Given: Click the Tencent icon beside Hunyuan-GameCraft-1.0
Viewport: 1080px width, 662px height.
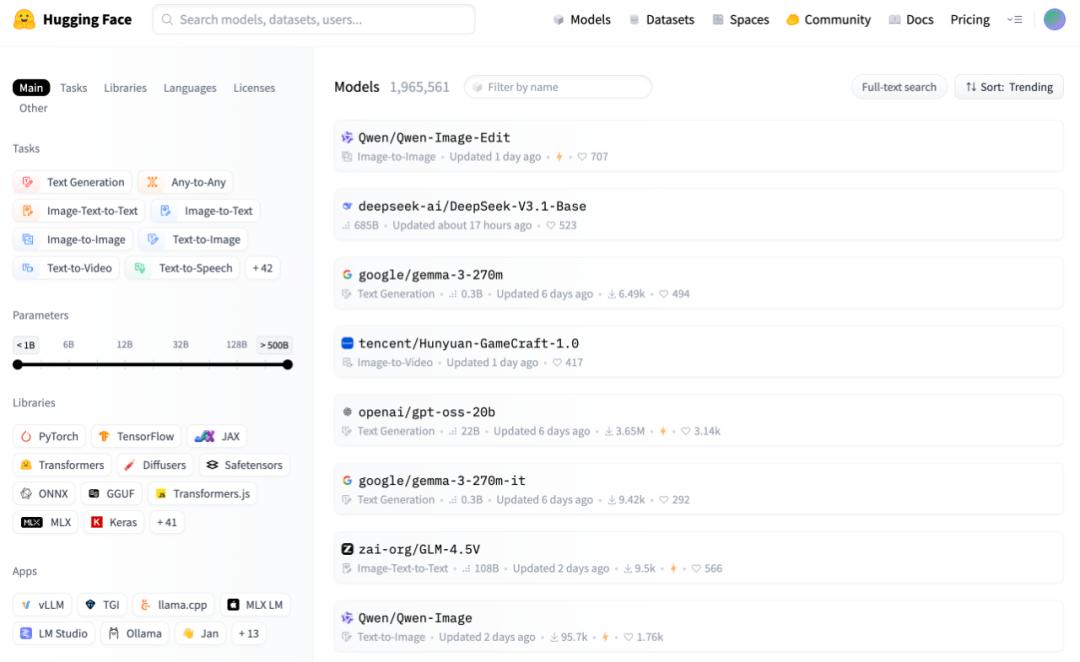Looking at the screenshot, I should point(347,343).
